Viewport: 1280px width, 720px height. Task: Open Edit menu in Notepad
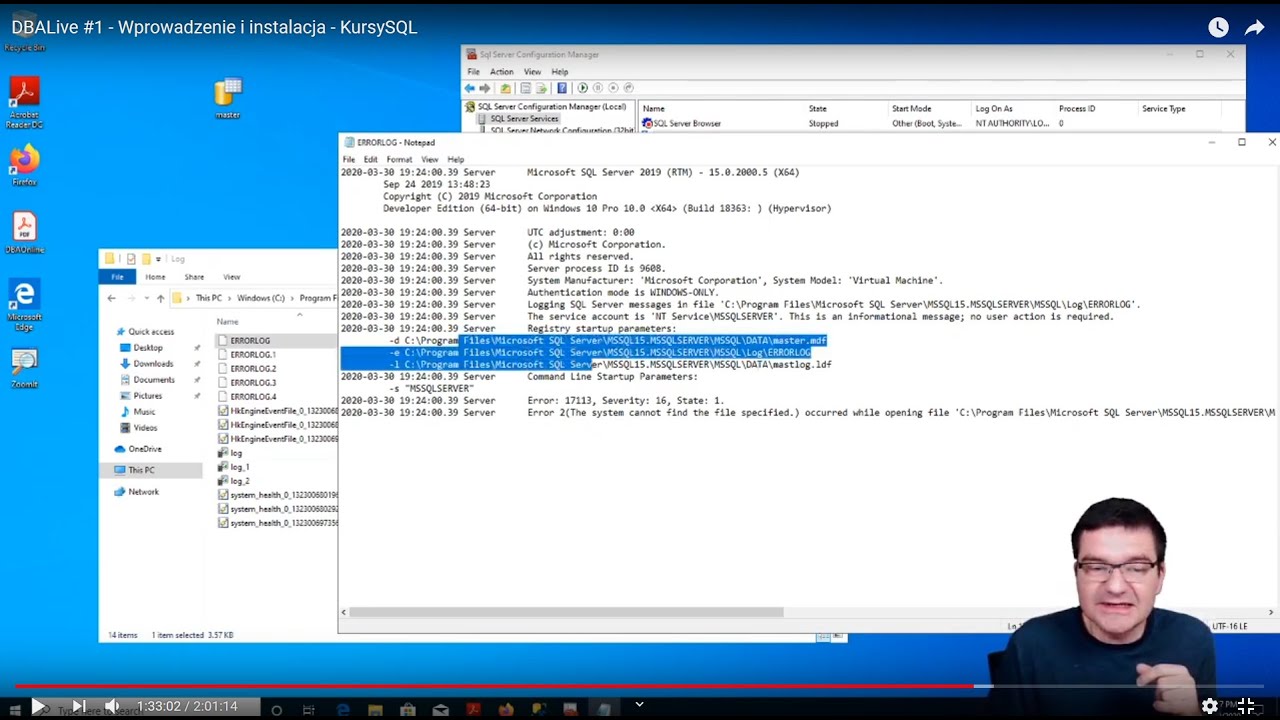[x=370, y=159]
